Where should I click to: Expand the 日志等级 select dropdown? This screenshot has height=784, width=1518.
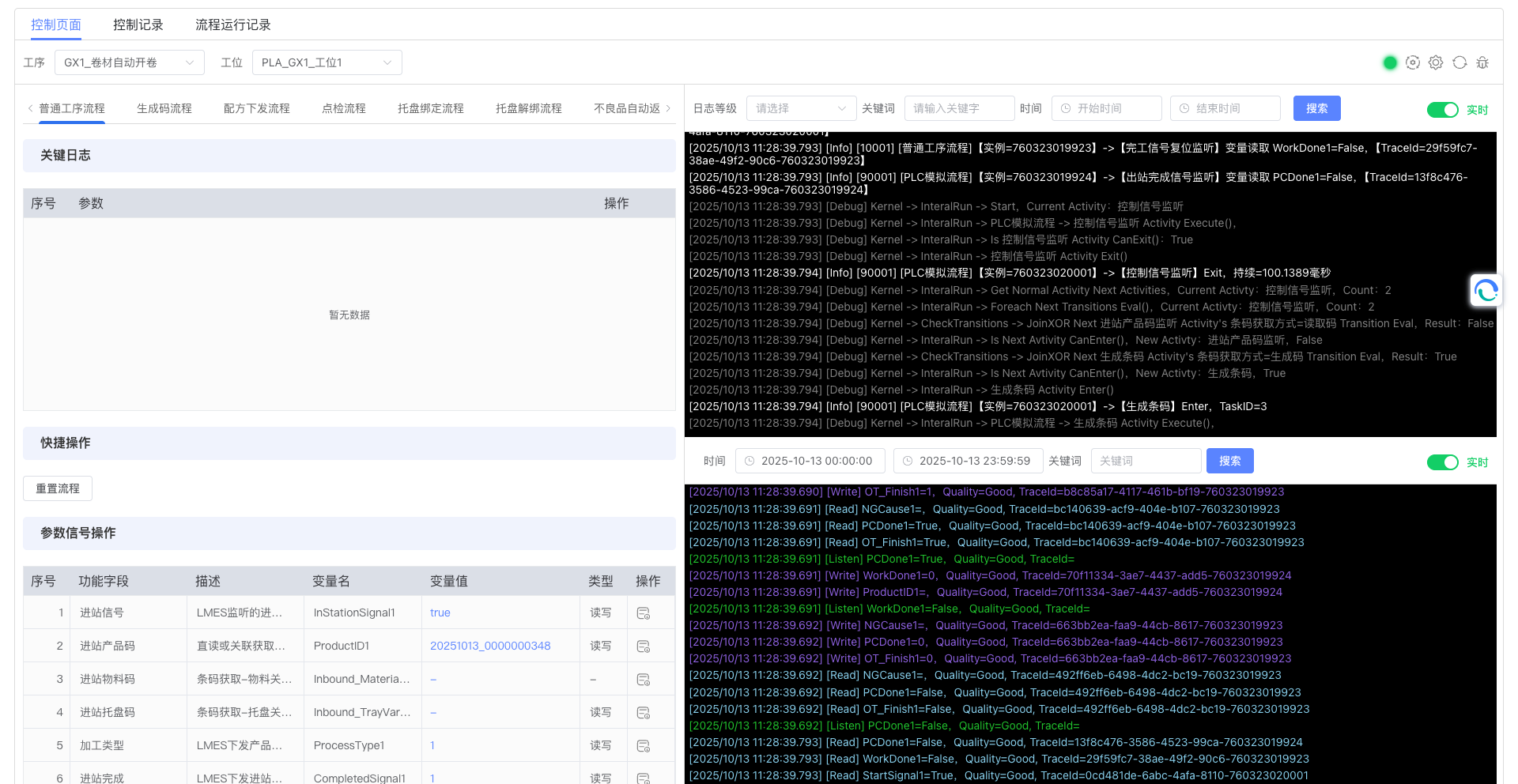coord(801,108)
